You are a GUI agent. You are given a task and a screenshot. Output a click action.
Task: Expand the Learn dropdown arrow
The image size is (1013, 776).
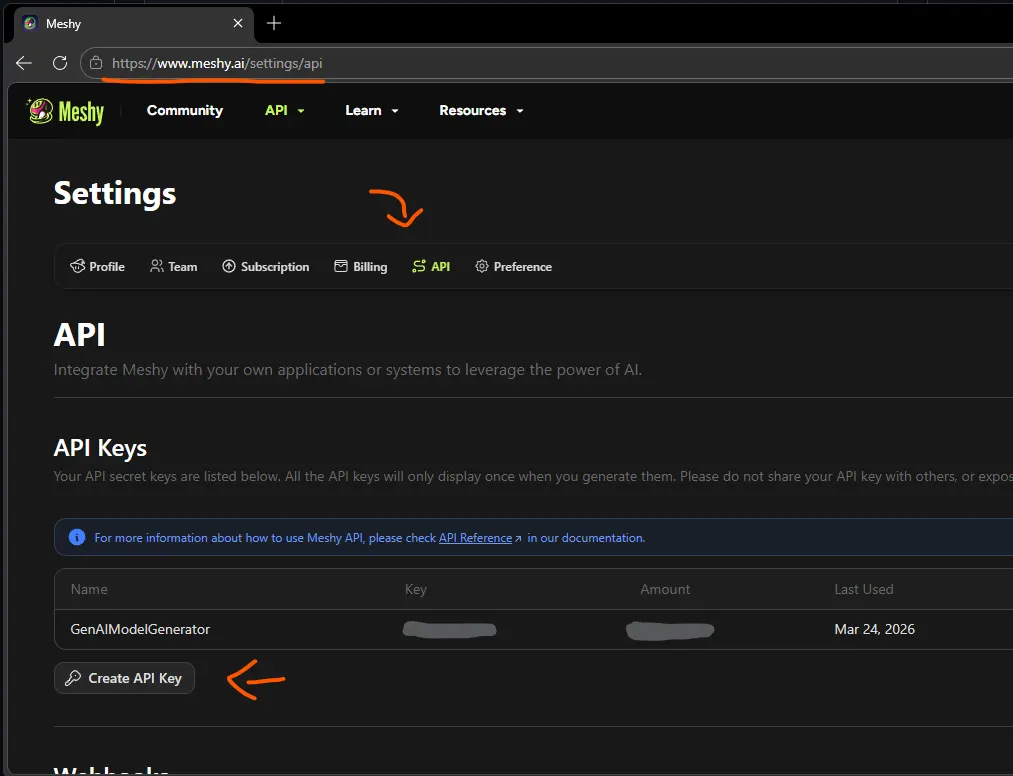click(x=395, y=111)
